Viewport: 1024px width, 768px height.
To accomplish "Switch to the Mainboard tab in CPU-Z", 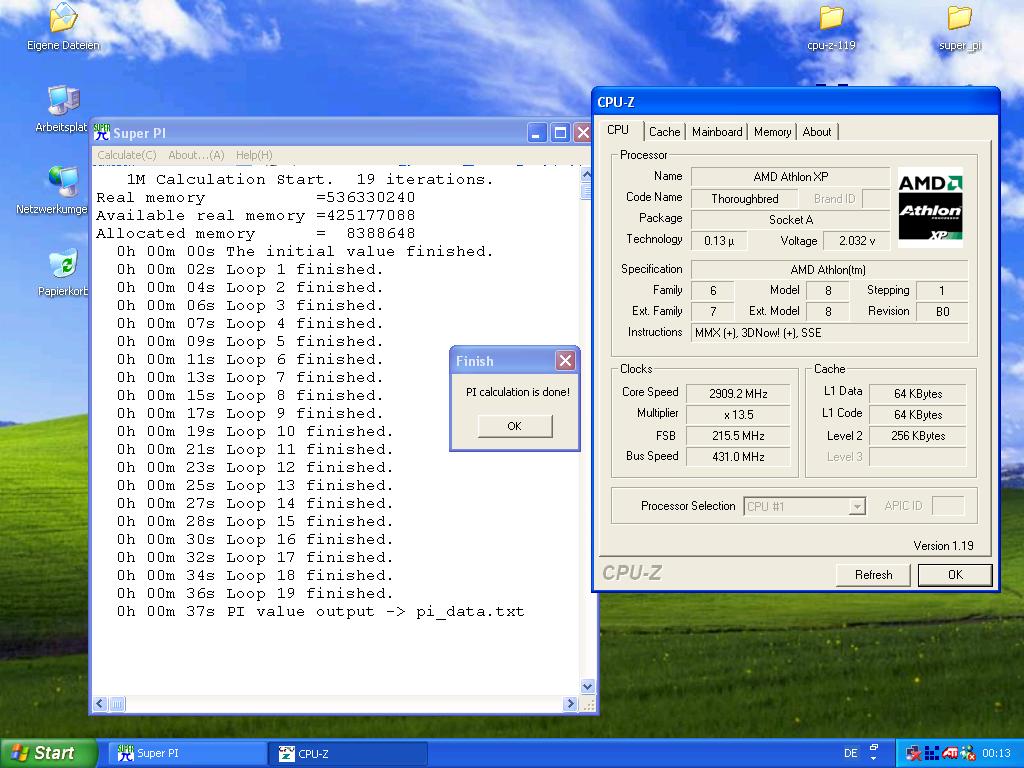I will [717, 132].
